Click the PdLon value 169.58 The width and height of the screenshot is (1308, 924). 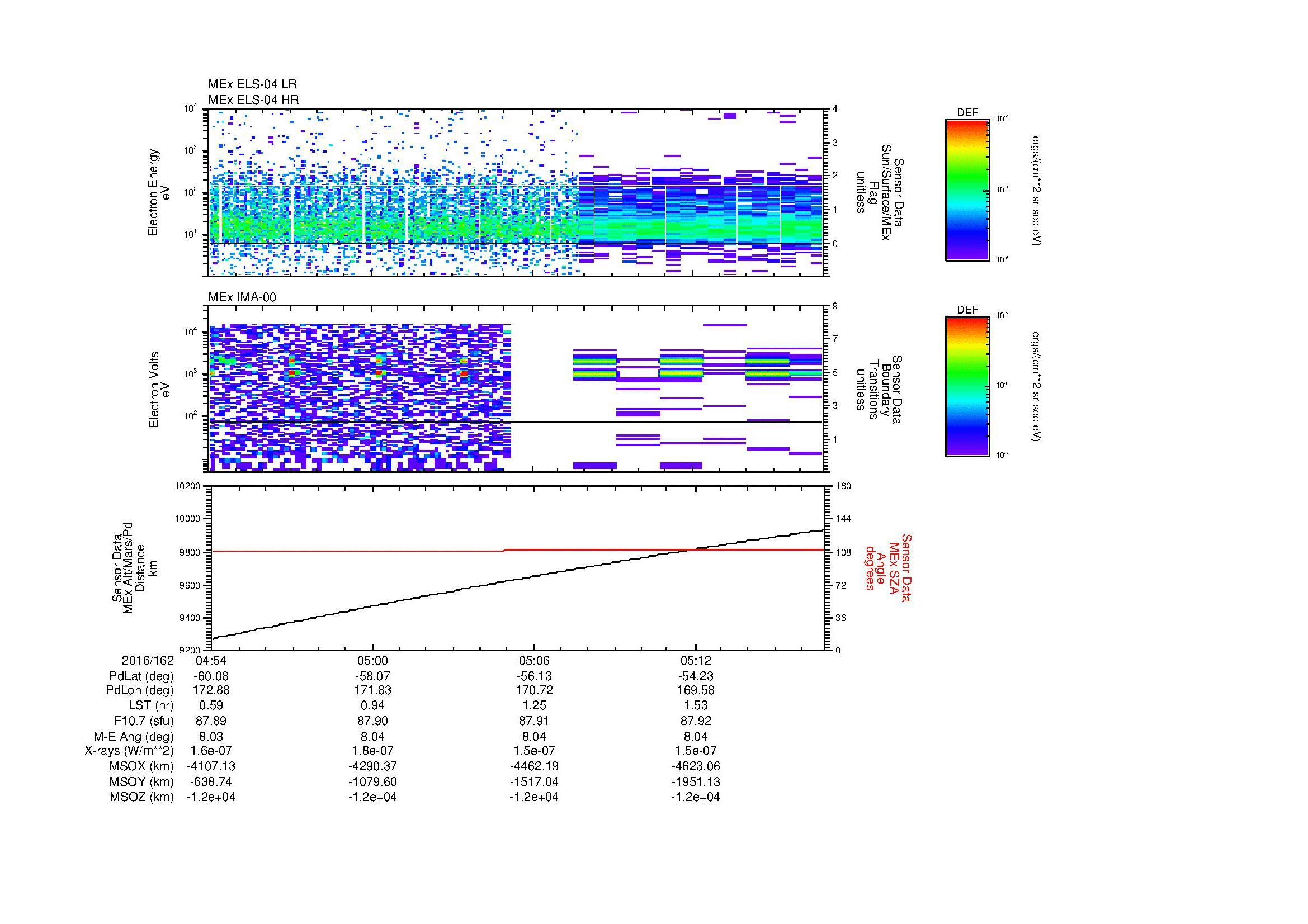coord(696,690)
